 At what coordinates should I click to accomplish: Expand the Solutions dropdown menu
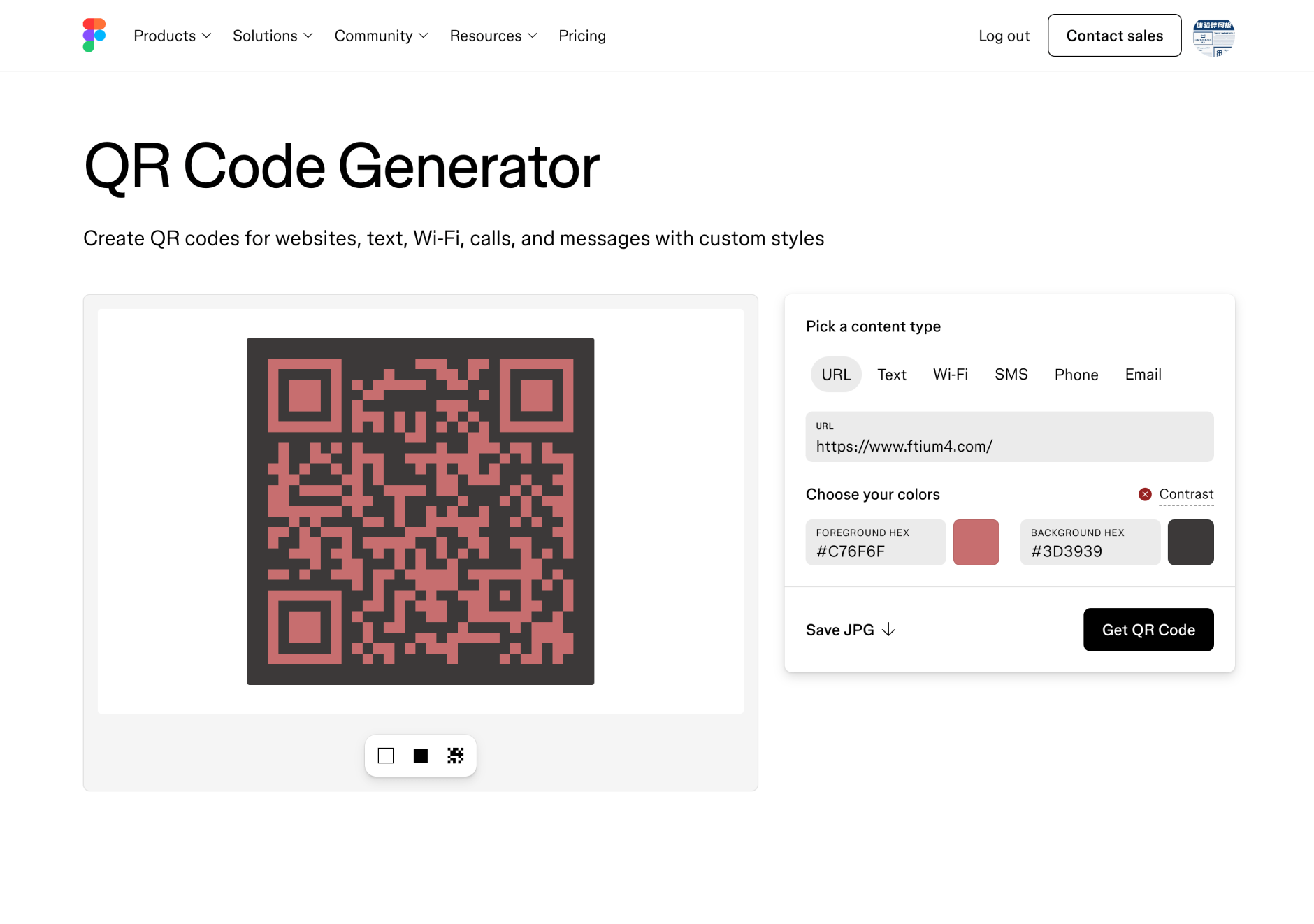click(x=273, y=36)
